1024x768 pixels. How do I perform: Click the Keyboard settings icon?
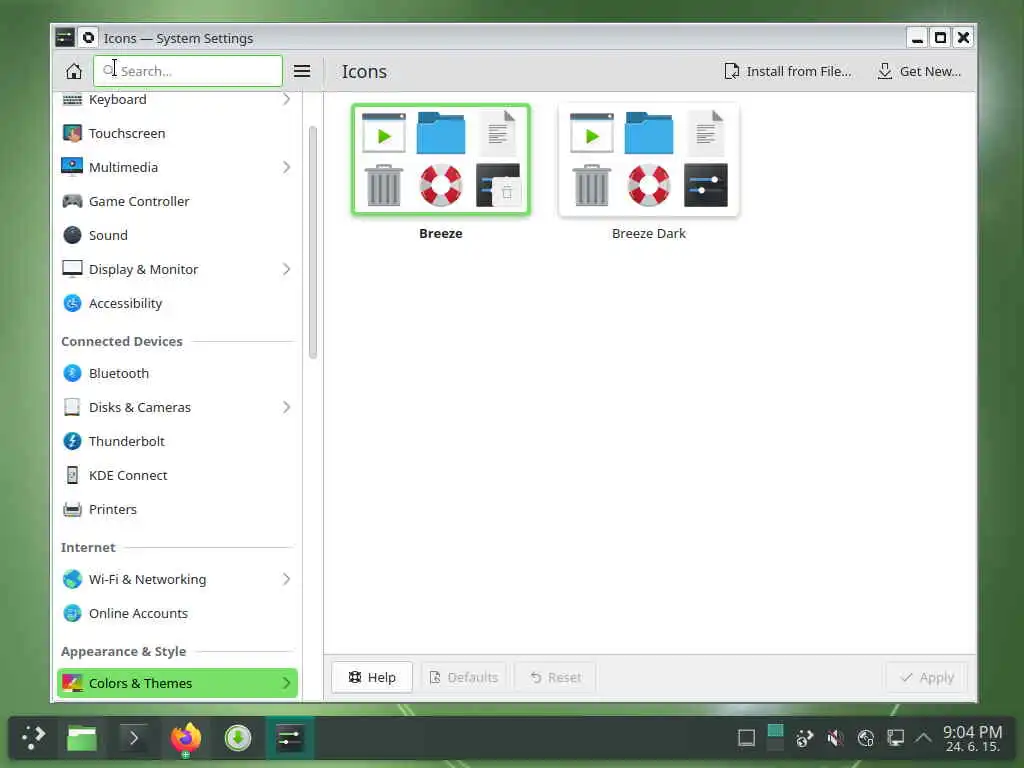click(x=72, y=99)
